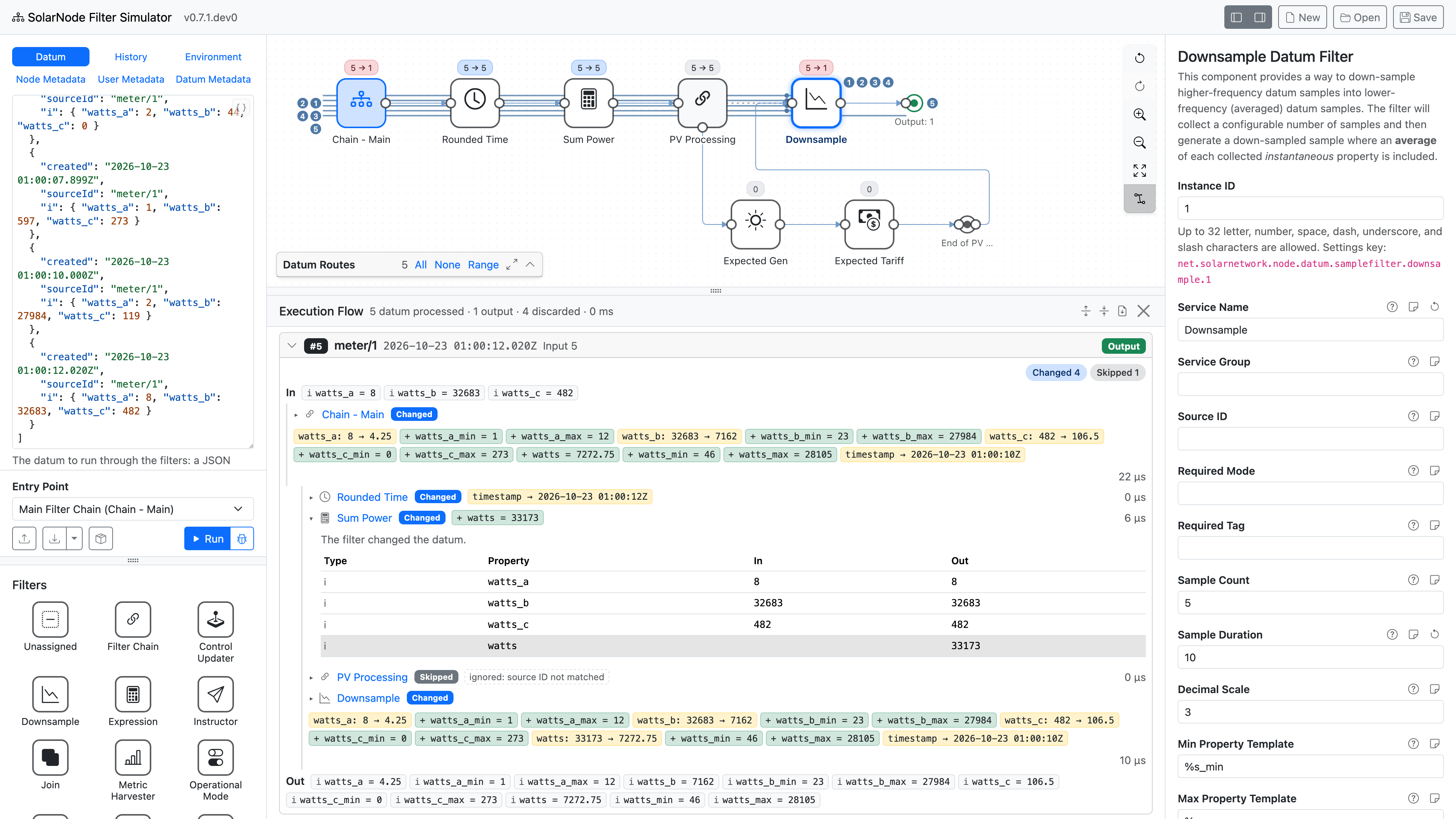Toggle the right sidebar panel
Viewport: 1456px width, 819px height.
[1260, 17]
